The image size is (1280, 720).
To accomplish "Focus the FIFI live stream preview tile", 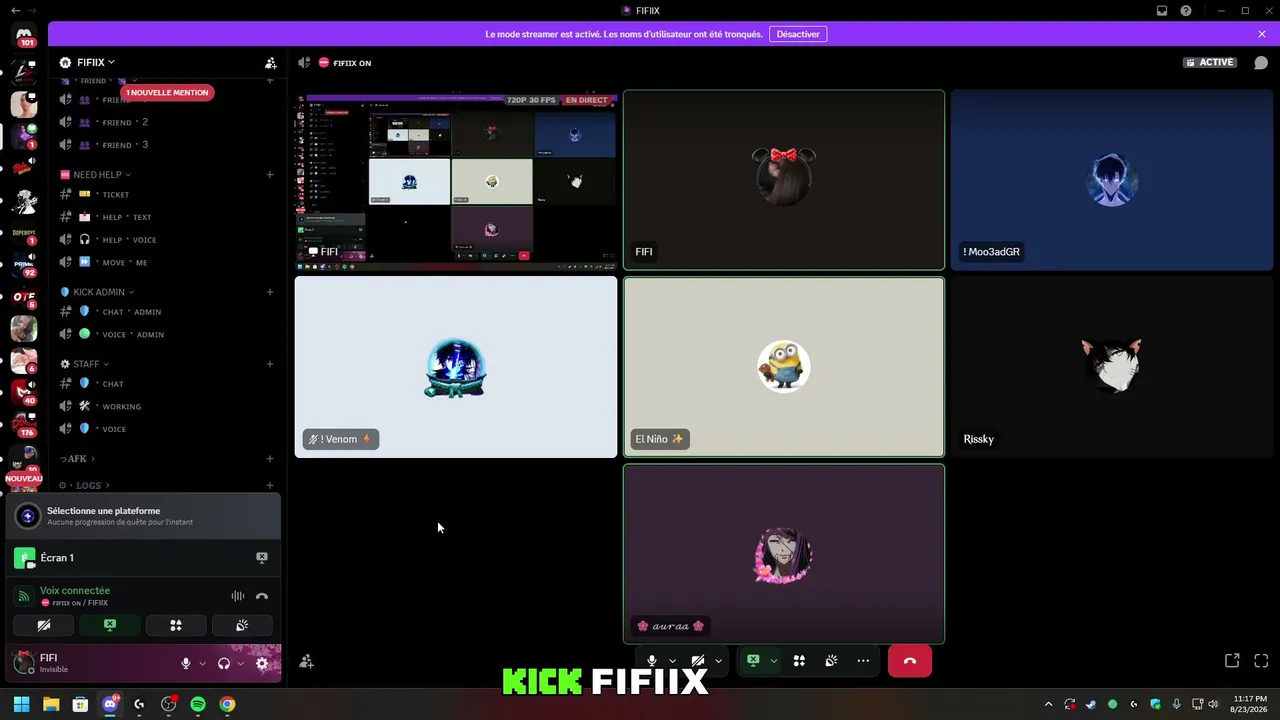I will pos(456,181).
